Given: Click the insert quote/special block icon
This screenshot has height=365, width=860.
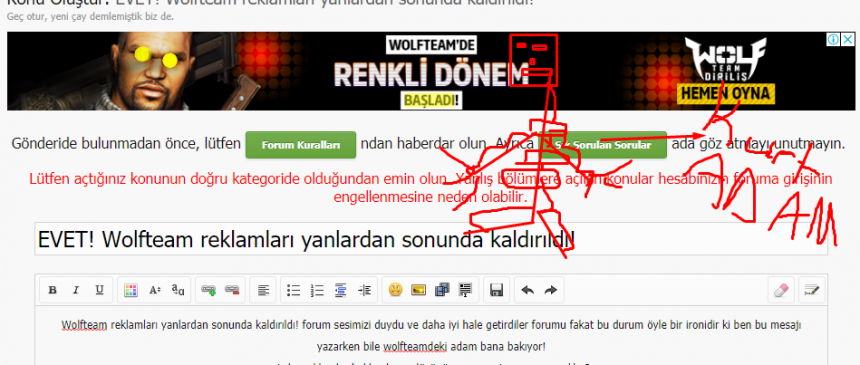Looking at the screenshot, I should pos(465,290).
